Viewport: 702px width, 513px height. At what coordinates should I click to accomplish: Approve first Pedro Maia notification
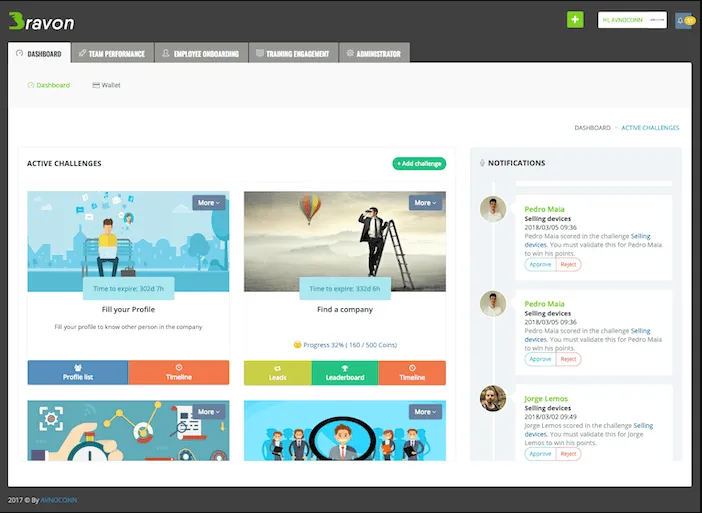(x=540, y=265)
